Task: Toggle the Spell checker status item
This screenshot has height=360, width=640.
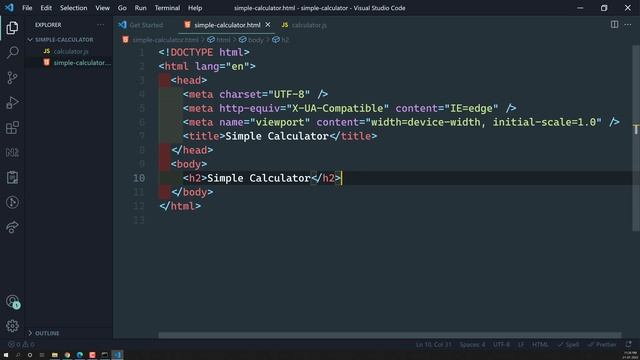Action: coord(568,344)
